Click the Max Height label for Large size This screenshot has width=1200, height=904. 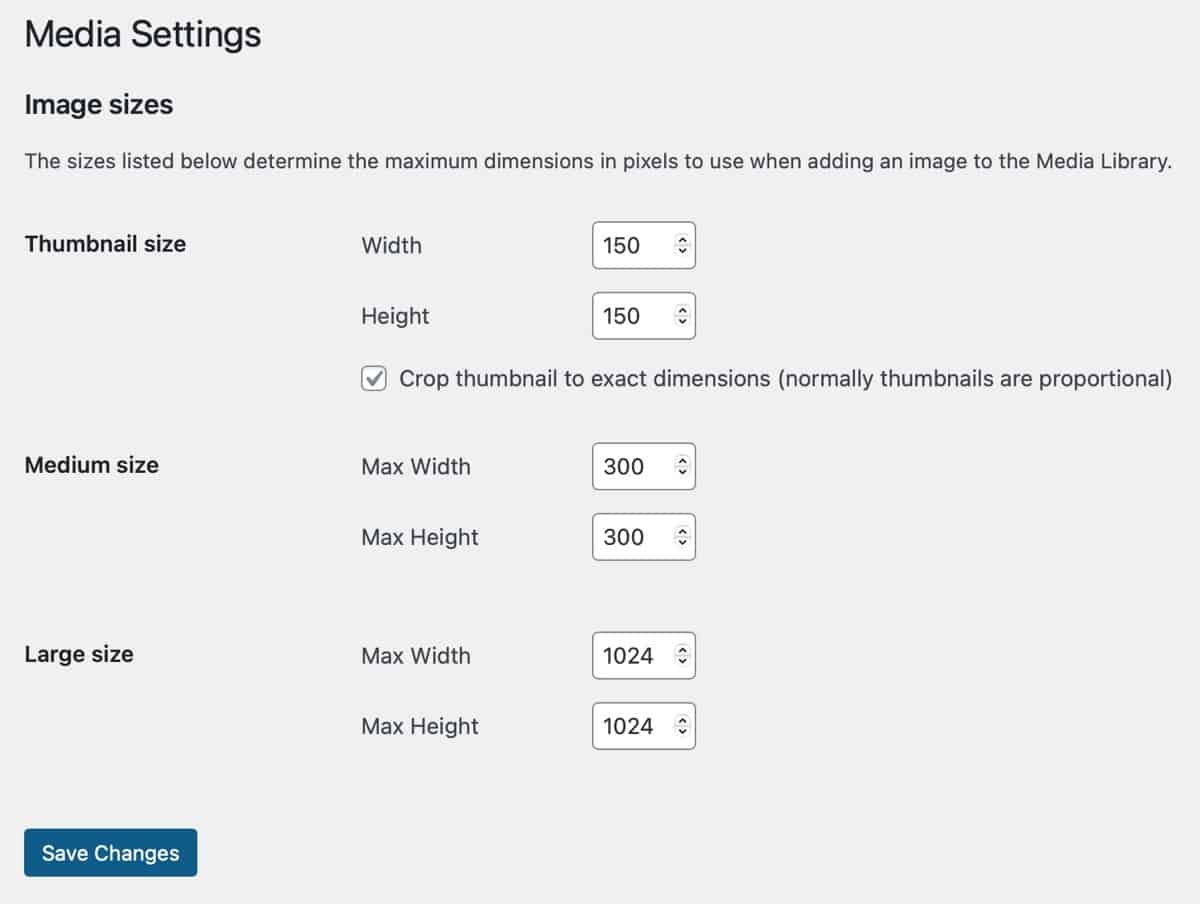(x=420, y=726)
